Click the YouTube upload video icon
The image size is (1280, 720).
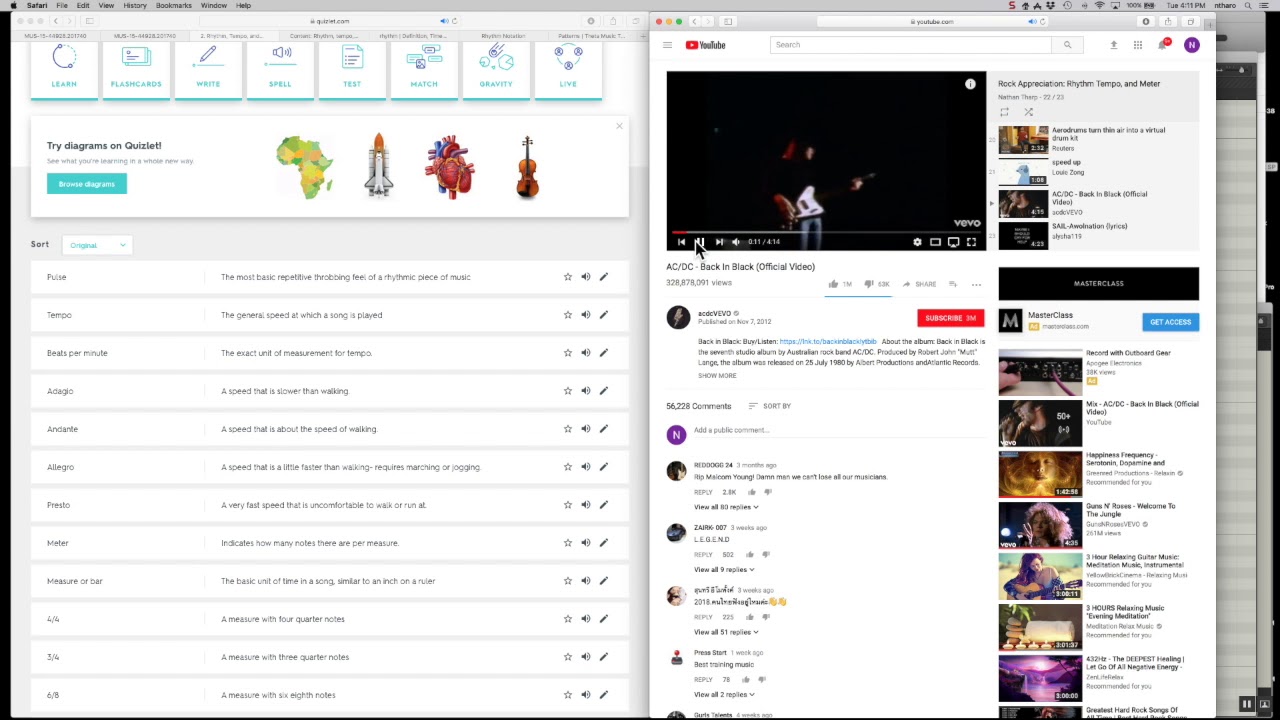pos(1113,45)
